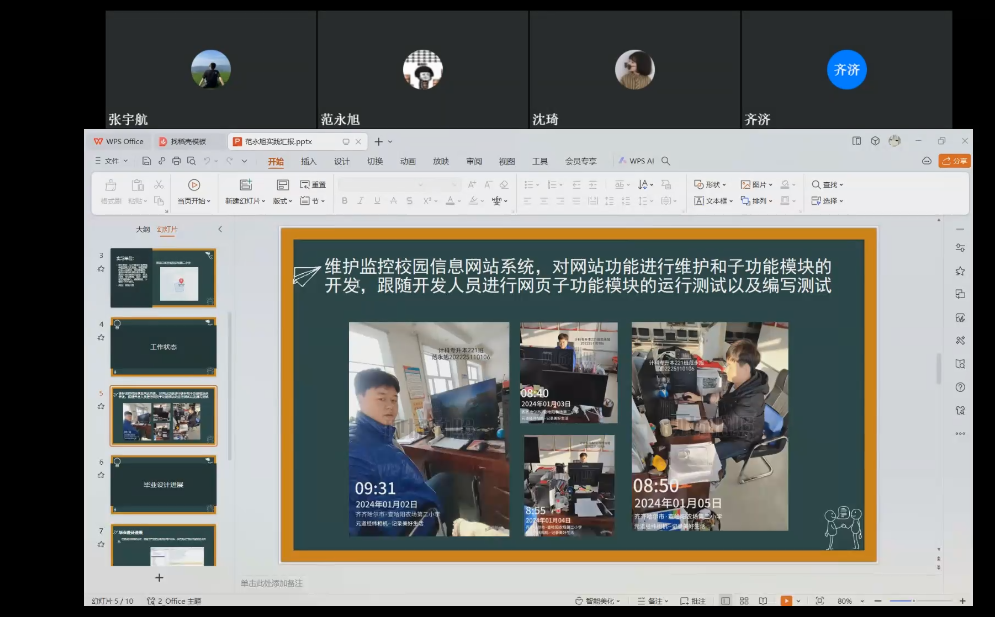Switch to the 插入 ribbon tab

(x=309, y=161)
